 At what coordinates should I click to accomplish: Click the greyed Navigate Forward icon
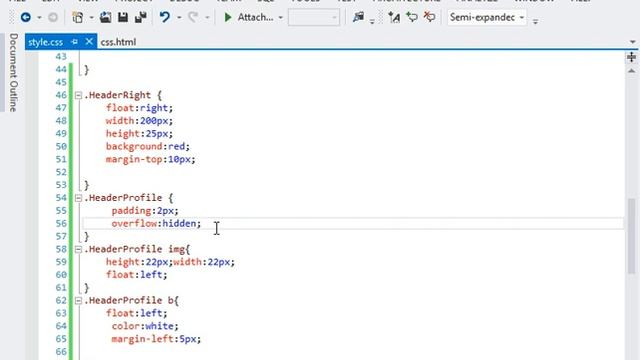tap(53, 17)
